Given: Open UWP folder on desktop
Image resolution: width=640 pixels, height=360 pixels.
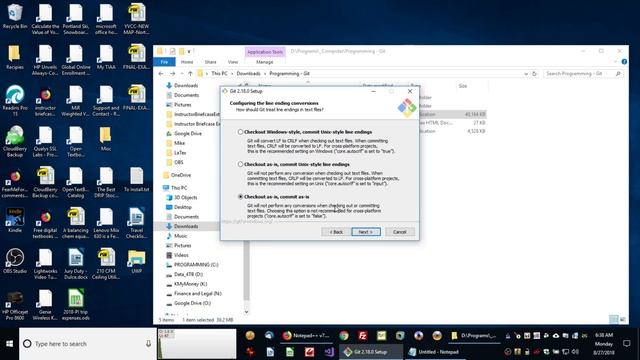Looking at the screenshot, I should coord(136,261).
